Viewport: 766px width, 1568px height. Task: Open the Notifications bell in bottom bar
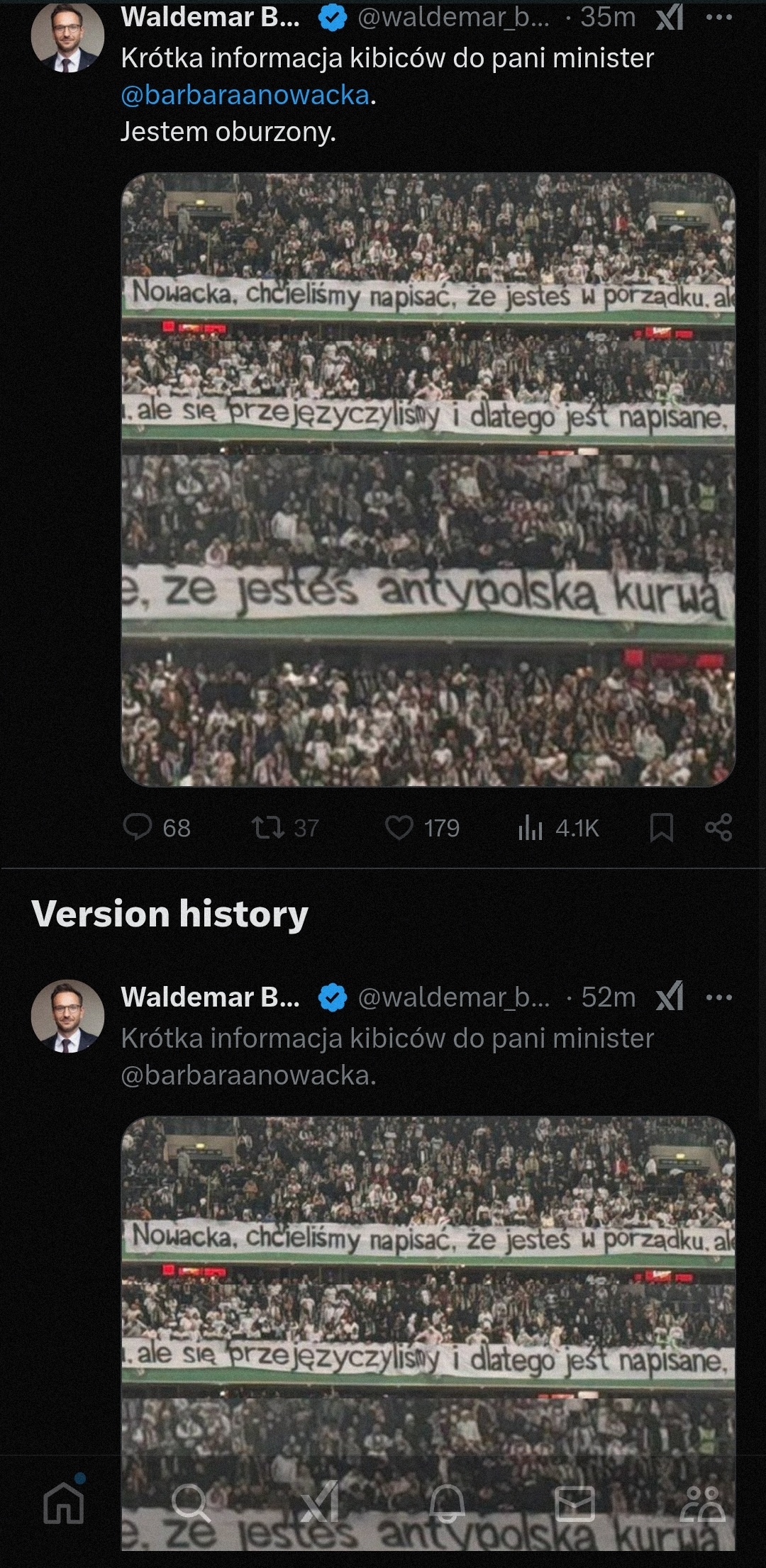tap(447, 1503)
